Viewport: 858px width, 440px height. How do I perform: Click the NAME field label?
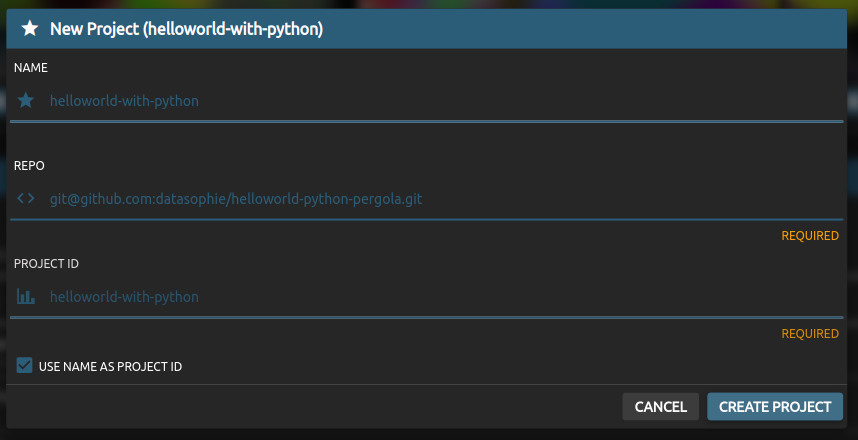(x=31, y=68)
